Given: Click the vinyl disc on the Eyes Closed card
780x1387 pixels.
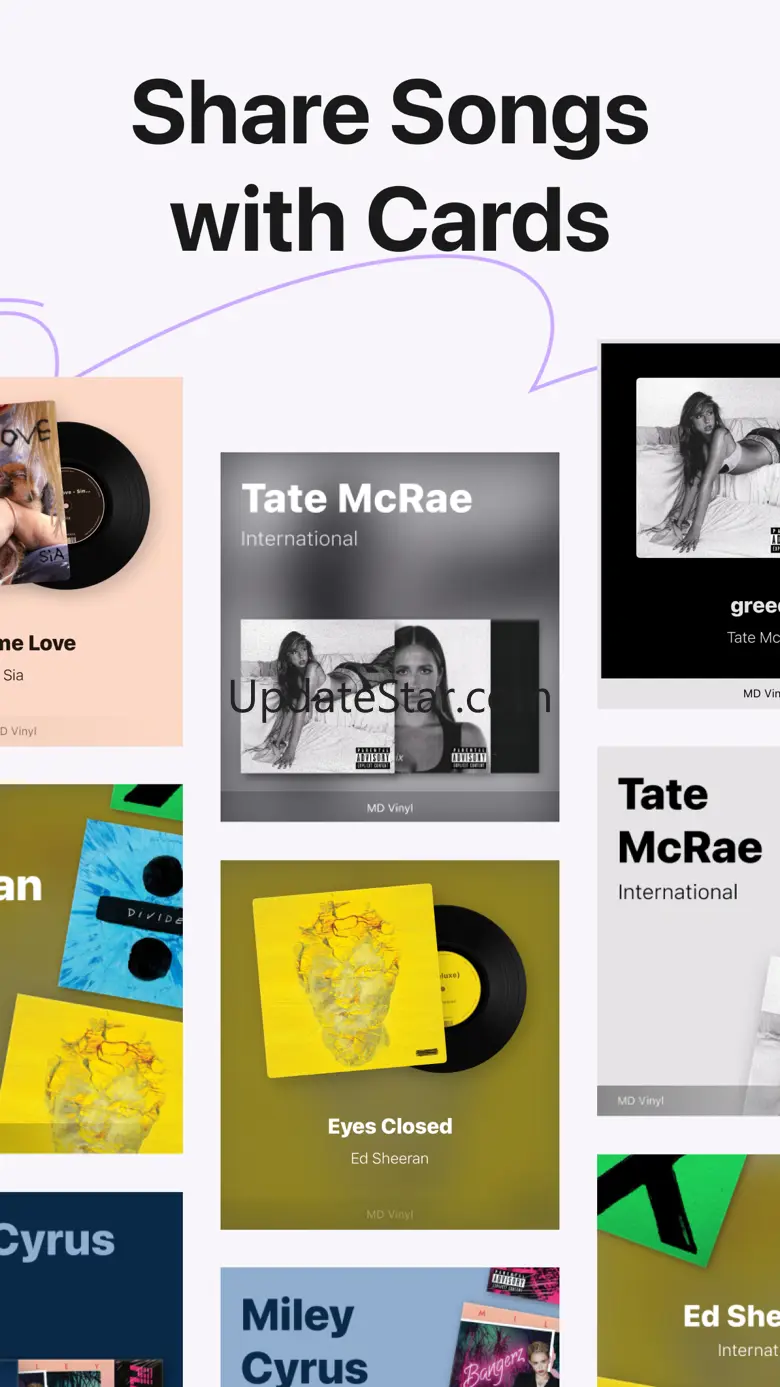Looking at the screenshot, I should 480,988.
